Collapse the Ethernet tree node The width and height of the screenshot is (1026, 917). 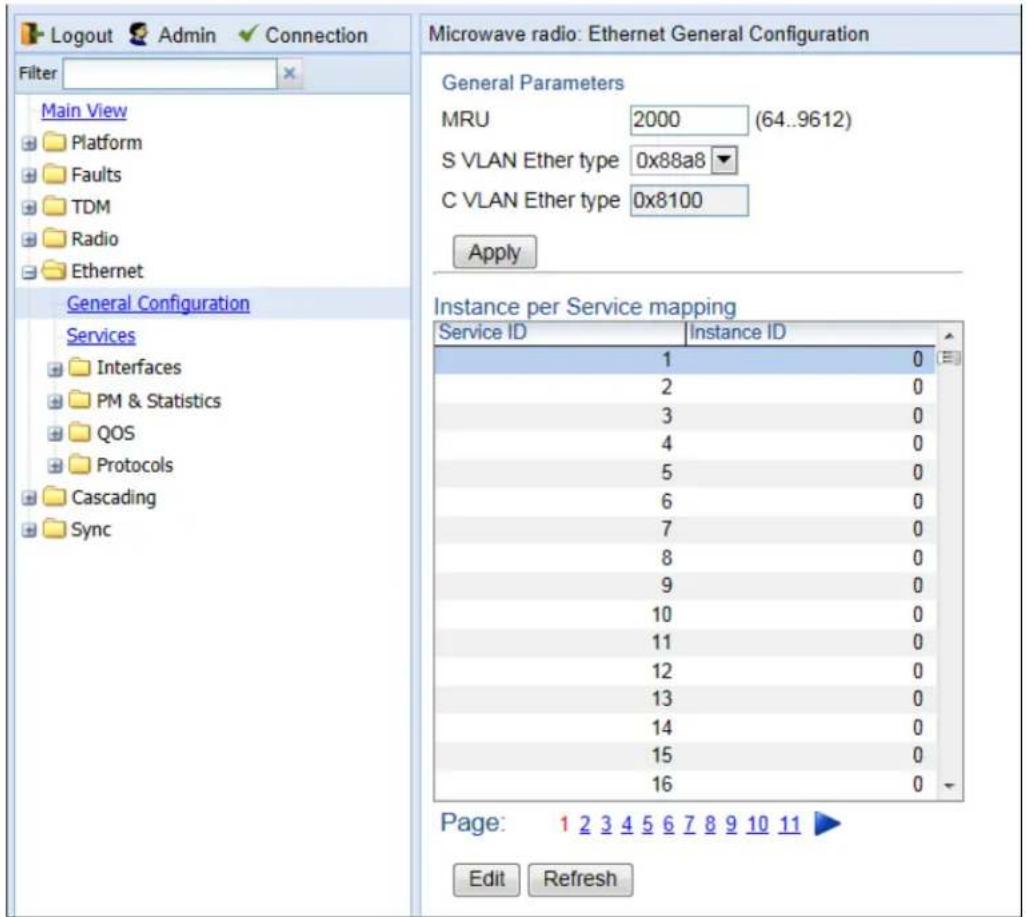(x=29, y=272)
